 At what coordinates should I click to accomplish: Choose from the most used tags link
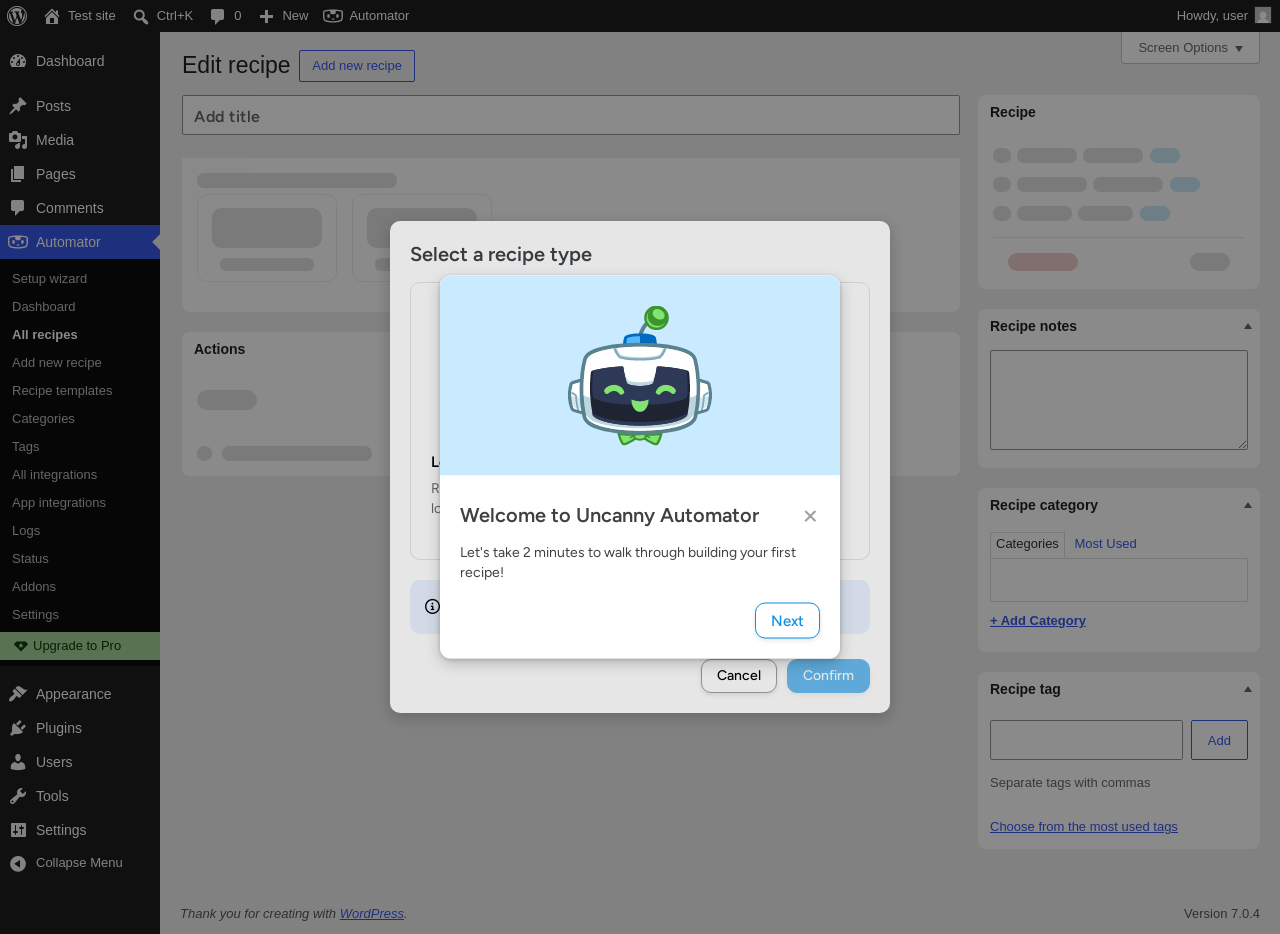click(1084, 827)
